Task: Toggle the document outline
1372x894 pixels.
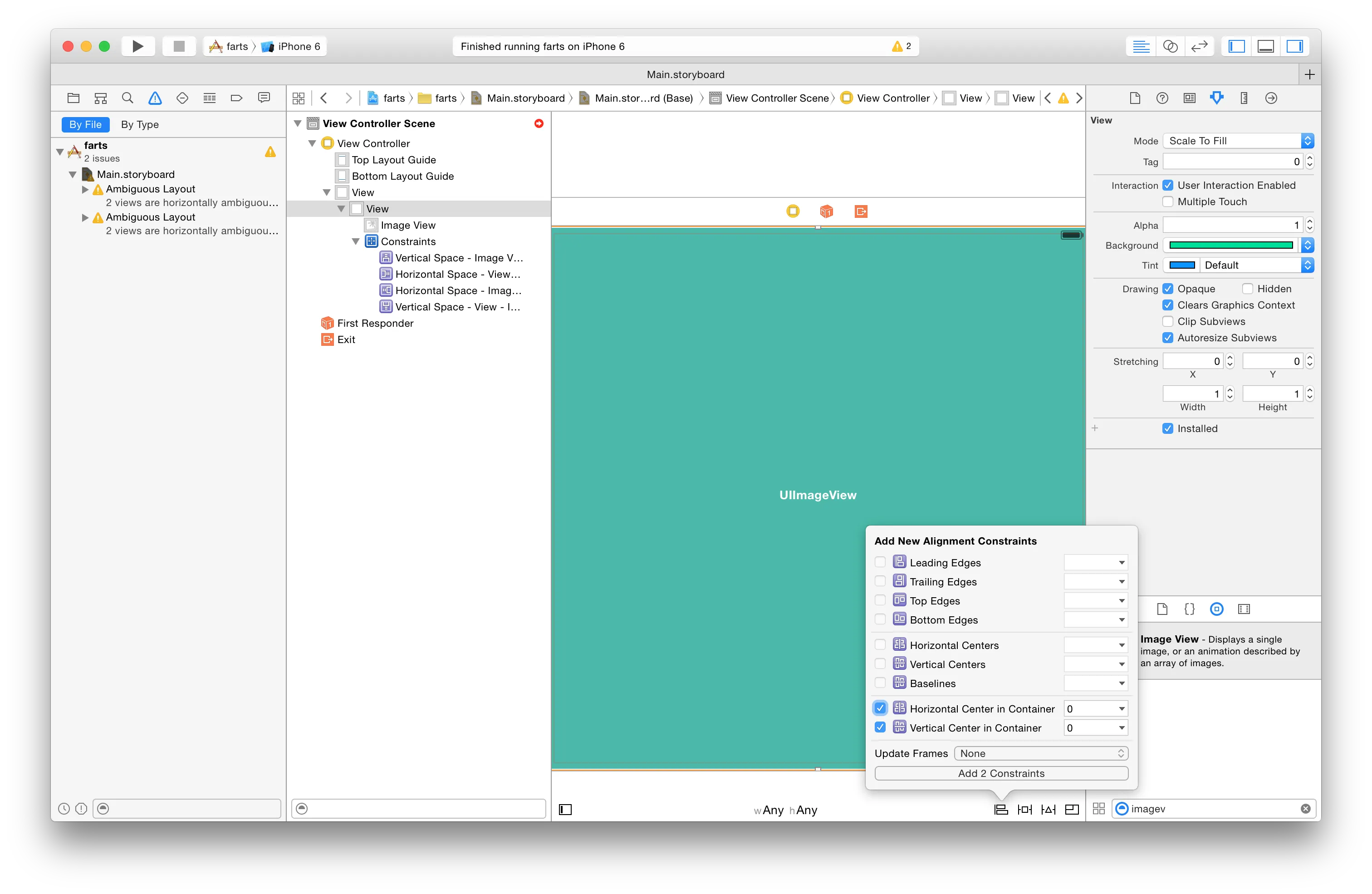Action: pos(565,809)
